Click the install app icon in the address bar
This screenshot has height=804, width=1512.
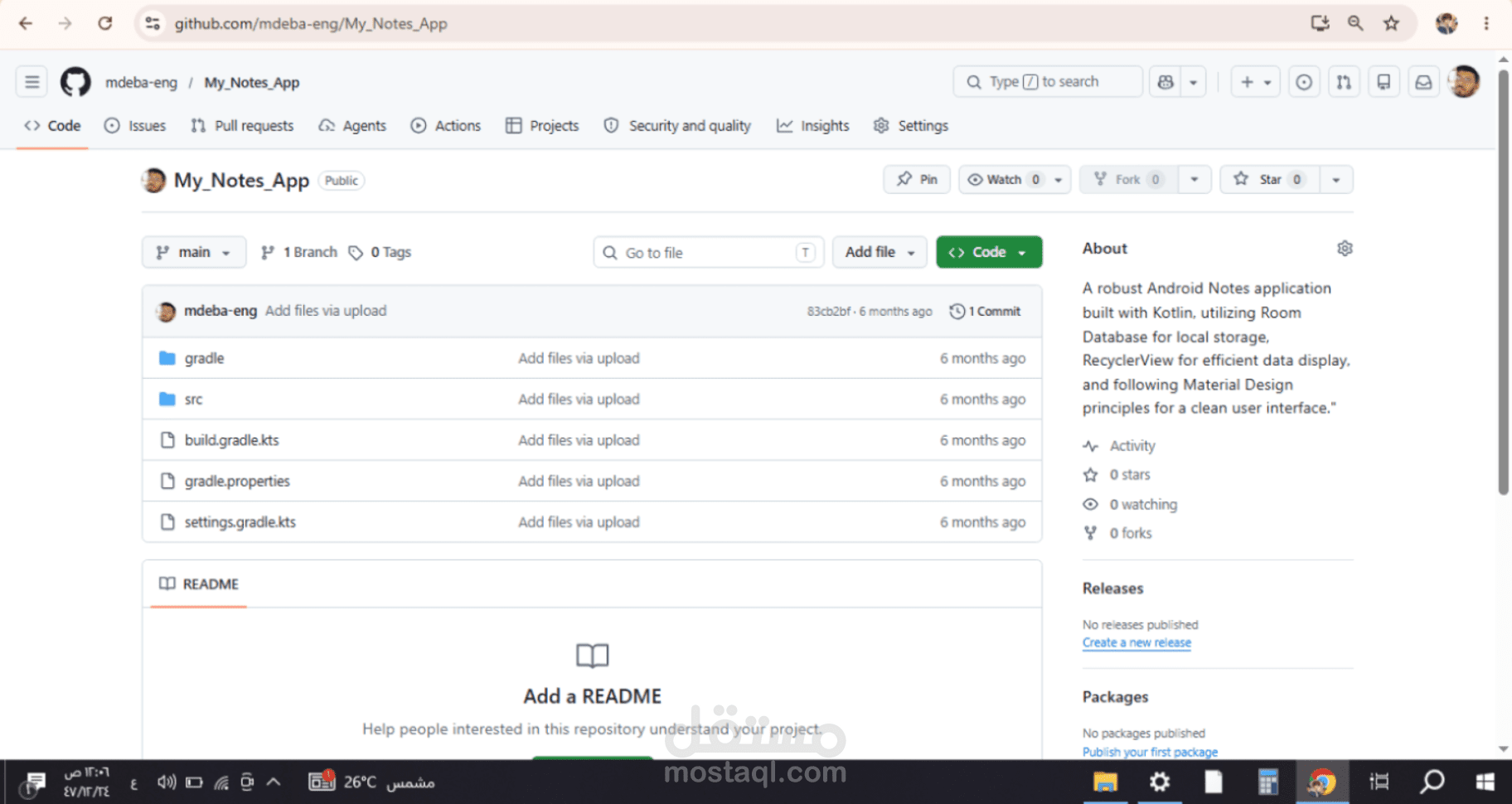click(x=1320, y=23)
